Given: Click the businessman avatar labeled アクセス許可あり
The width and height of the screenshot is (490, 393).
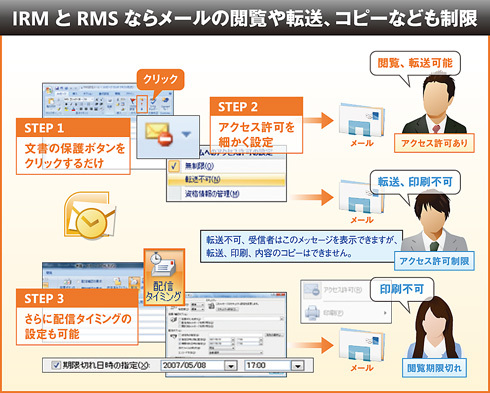Looking at the screenshot, I should click(x=434, y=105).
